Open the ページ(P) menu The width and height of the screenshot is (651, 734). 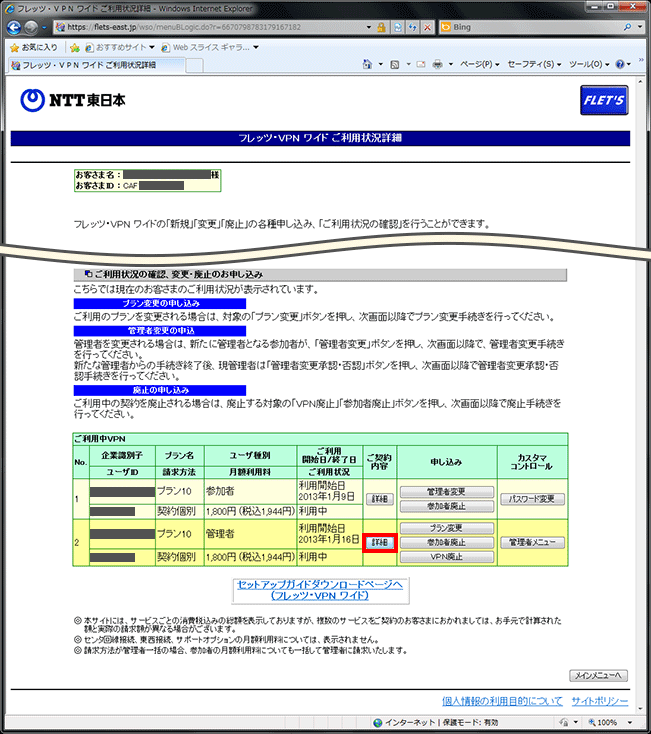(479, 64)
